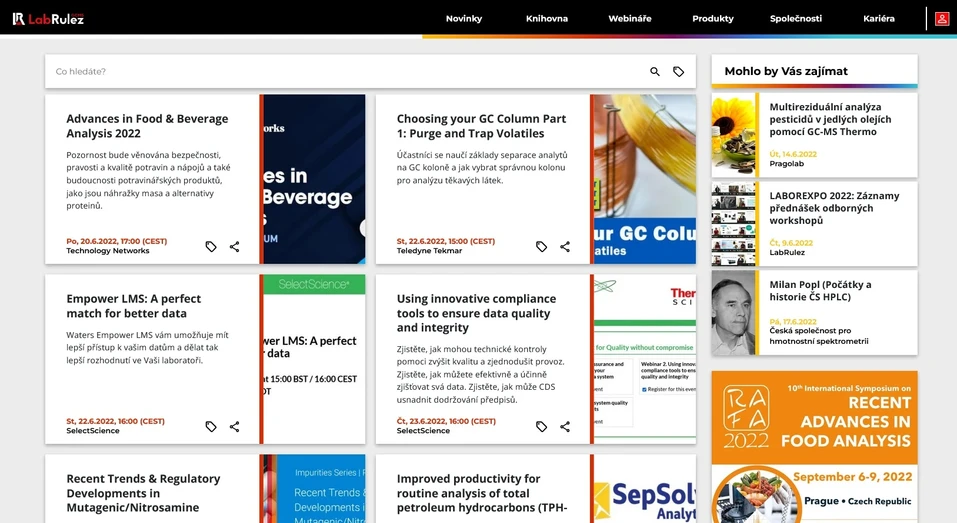Click the RAFA 2022 symposium banner

(x=814, y=446)
